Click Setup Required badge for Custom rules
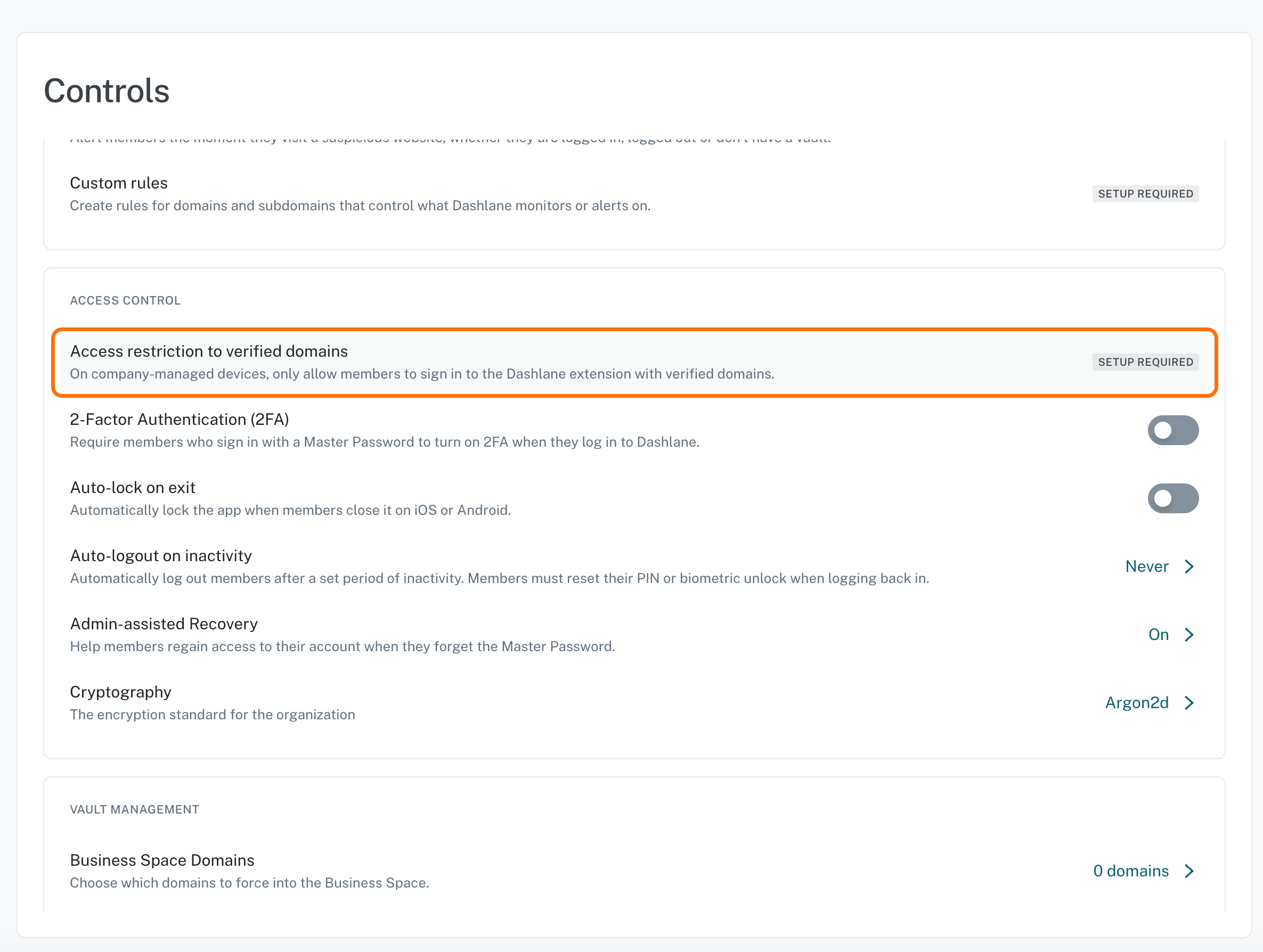 point(1145,194)
